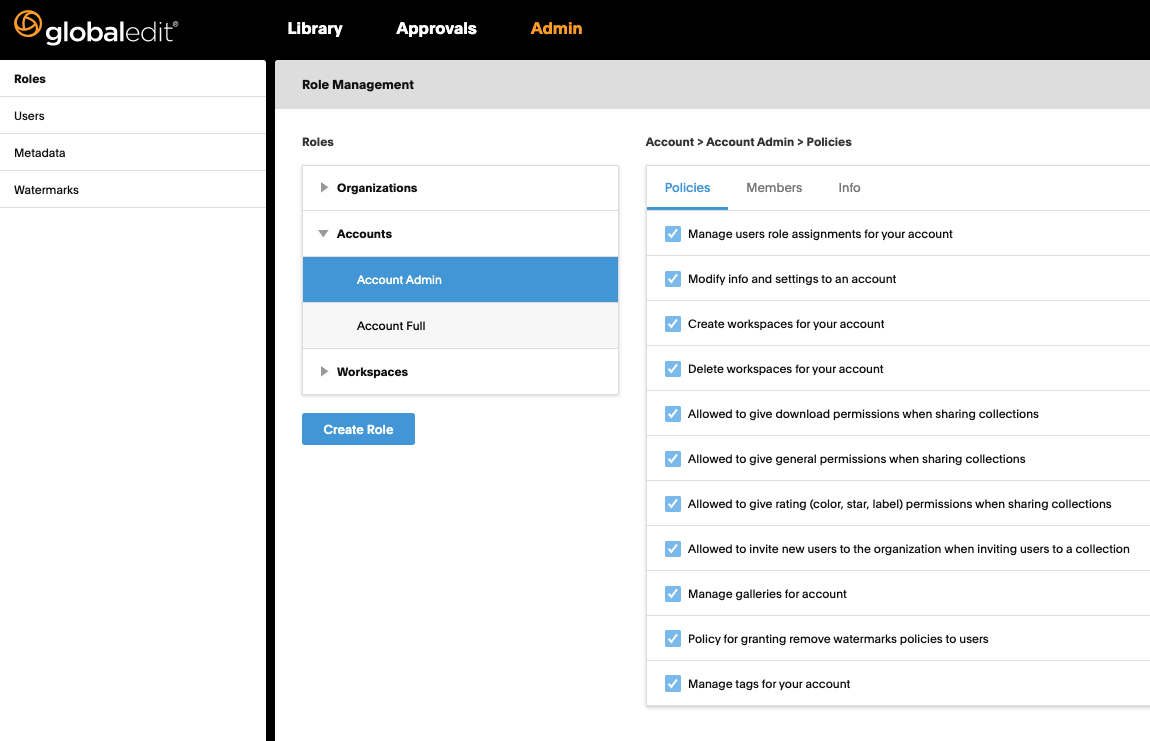Toggle give general permissions checkbox
The height and width of the screenshot is (741, 1150).
click(673, 459)
